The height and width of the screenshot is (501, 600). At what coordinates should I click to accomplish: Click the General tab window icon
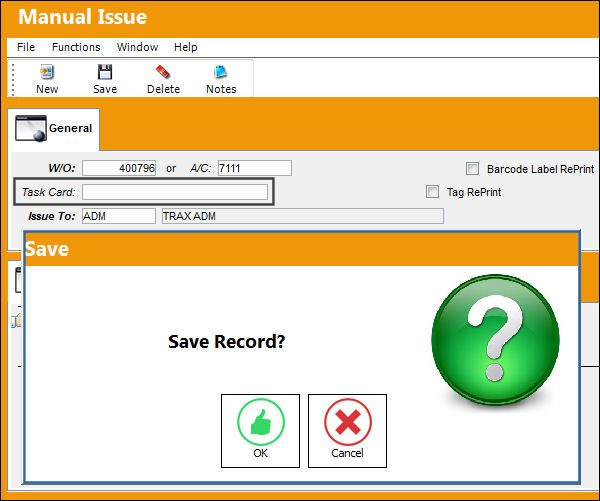(31, 129)
